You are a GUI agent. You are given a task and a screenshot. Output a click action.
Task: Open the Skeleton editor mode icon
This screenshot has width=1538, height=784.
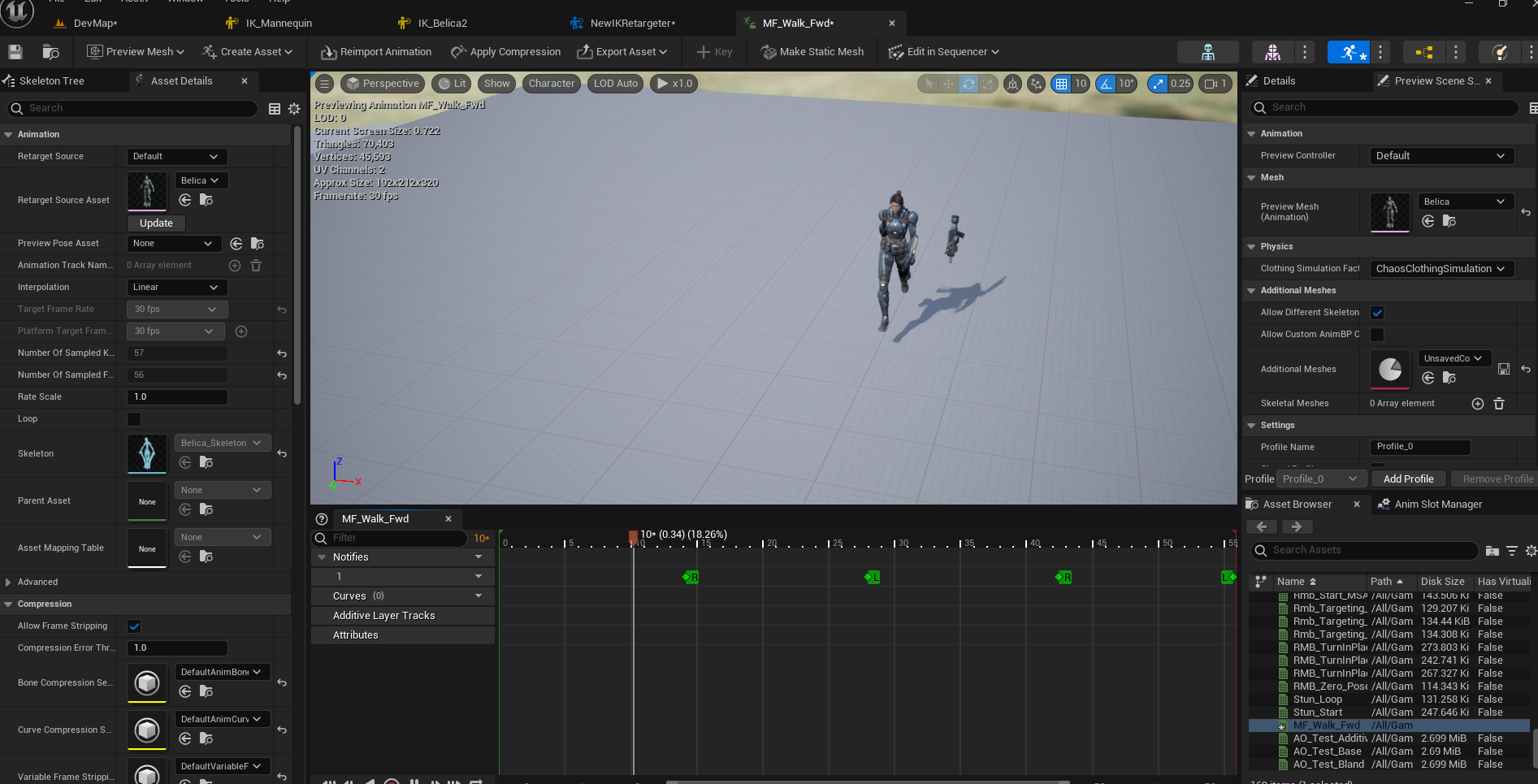1207,52
